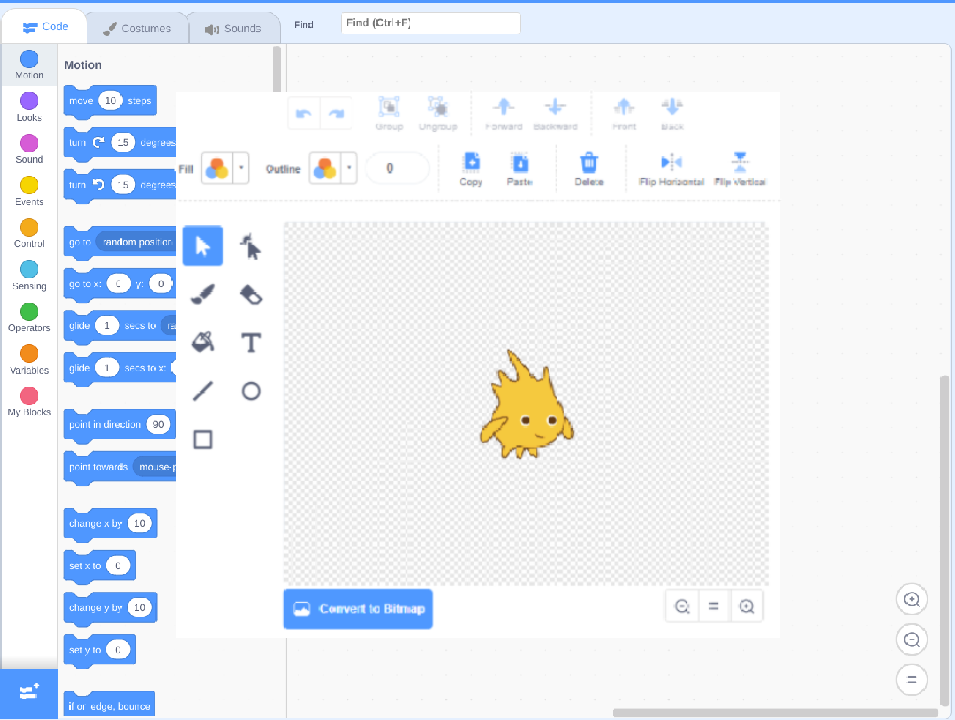
Task: Click the Fill color swatch
Action: click(217, 168)
